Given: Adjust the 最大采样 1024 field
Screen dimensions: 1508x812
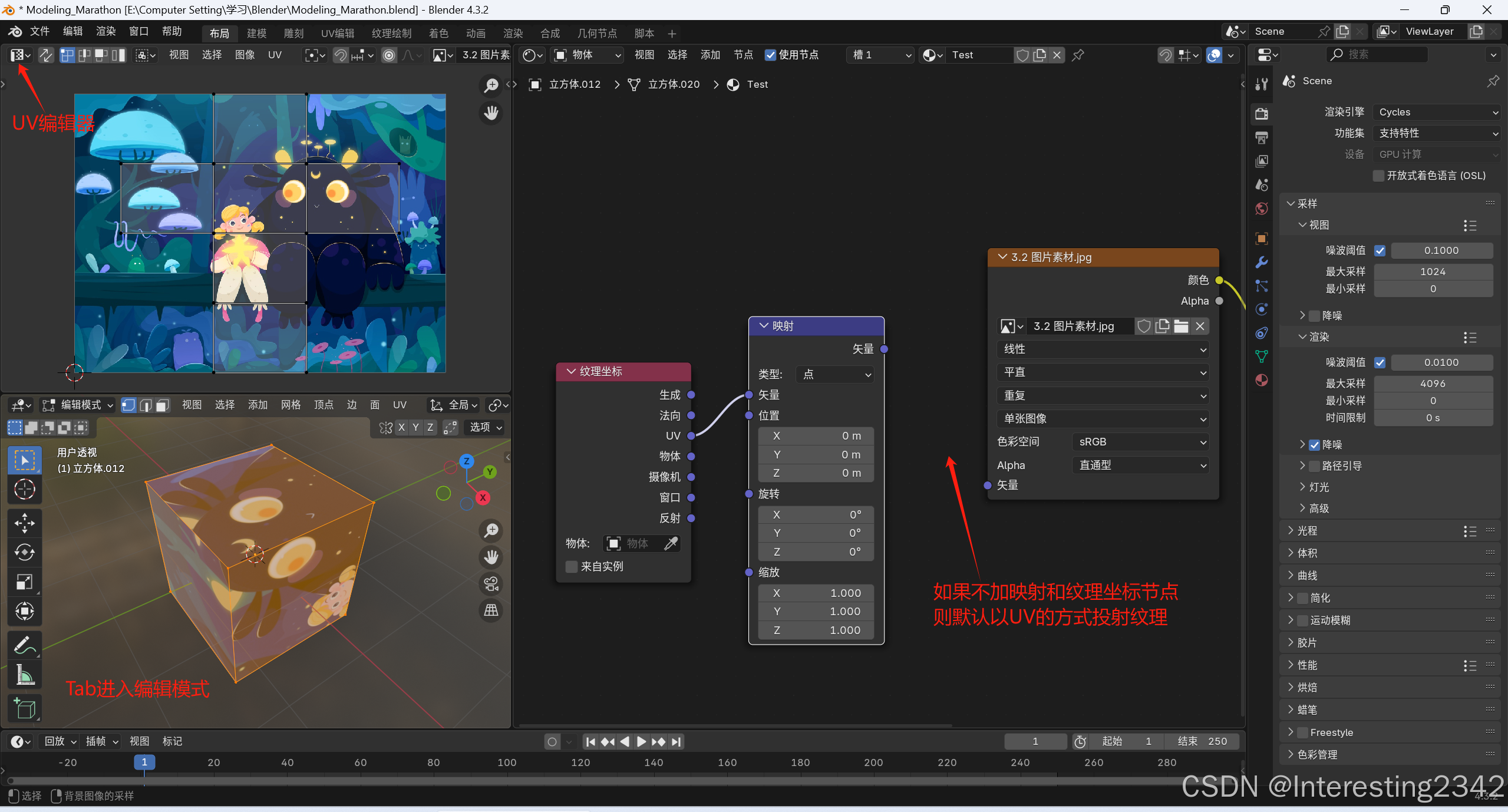Looking at the screenshot, I should point(1433,272).
